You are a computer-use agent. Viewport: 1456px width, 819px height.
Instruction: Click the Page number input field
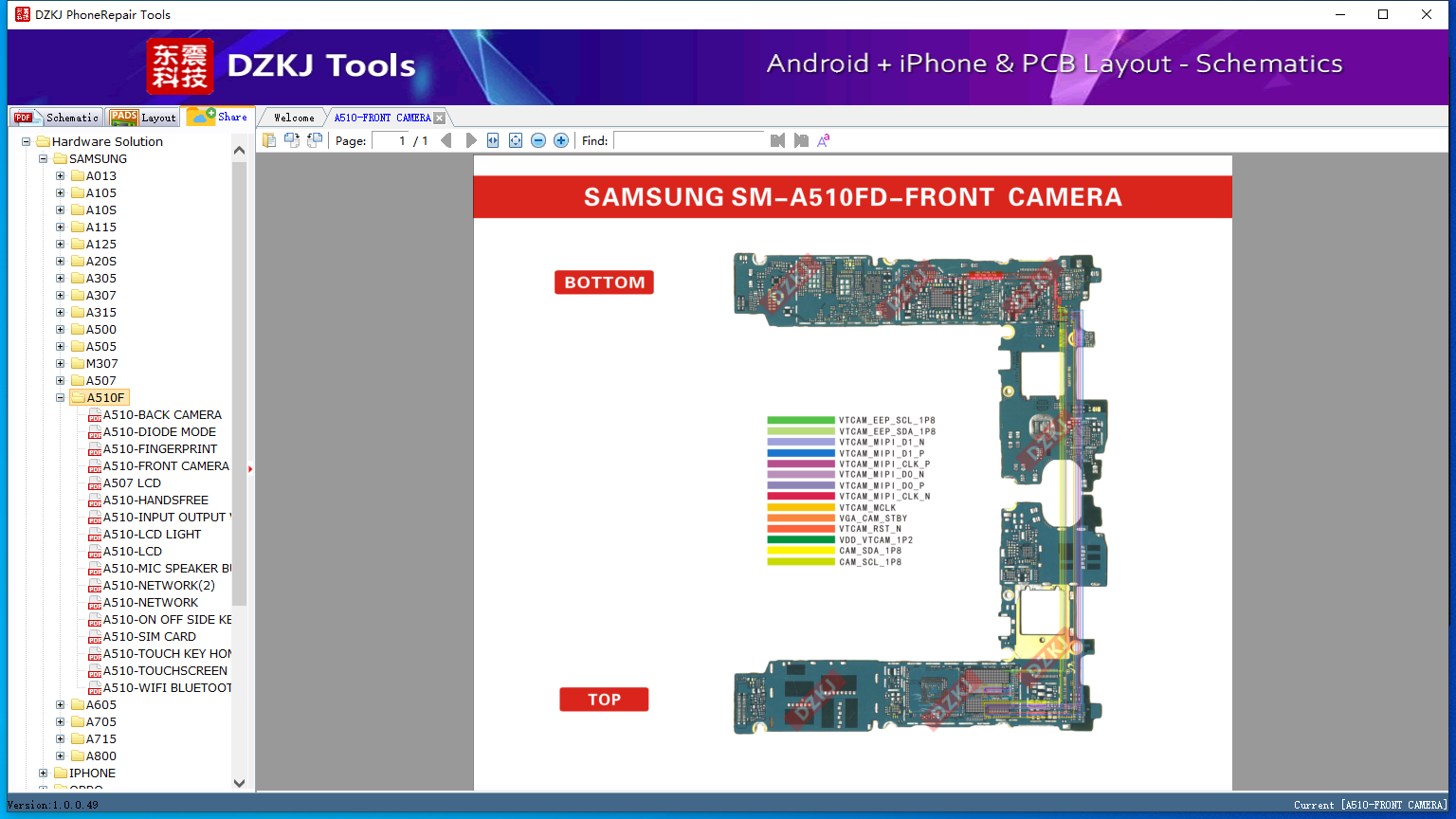tap(391, 140)
